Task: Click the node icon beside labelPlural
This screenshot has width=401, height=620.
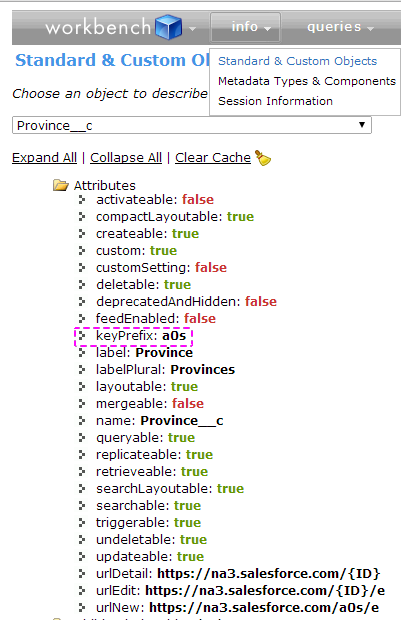Action: point(82,370)
